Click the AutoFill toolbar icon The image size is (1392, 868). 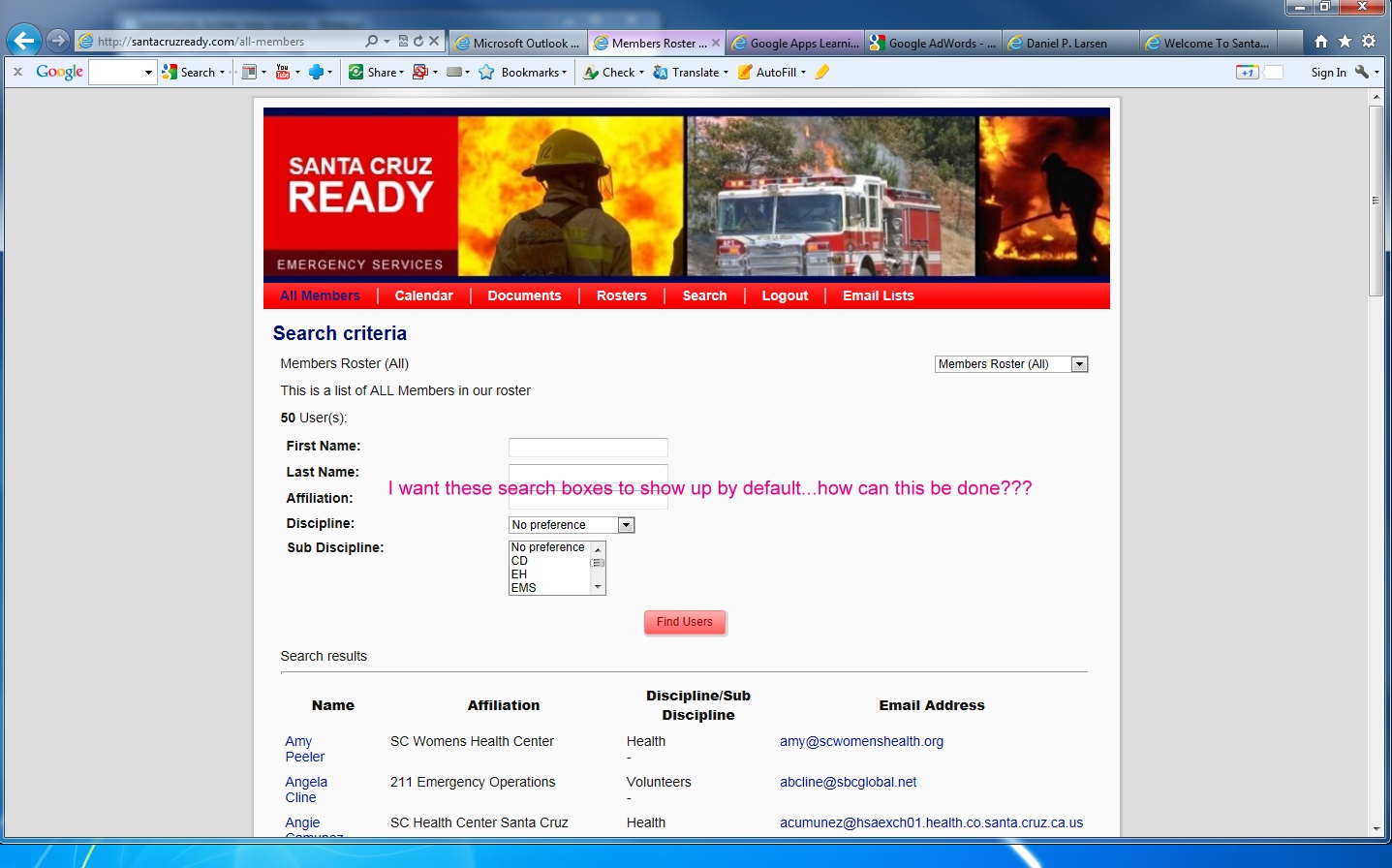(x=745, y=72)
